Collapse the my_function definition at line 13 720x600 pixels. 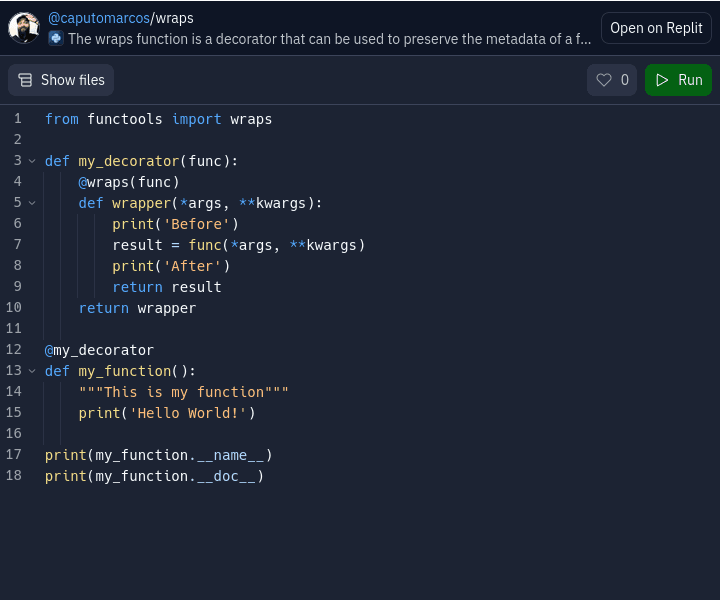(32, 371)
